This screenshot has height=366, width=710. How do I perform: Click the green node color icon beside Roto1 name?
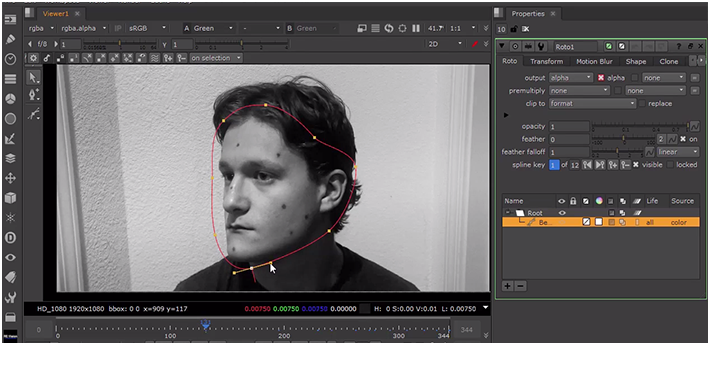pos(609,46)
